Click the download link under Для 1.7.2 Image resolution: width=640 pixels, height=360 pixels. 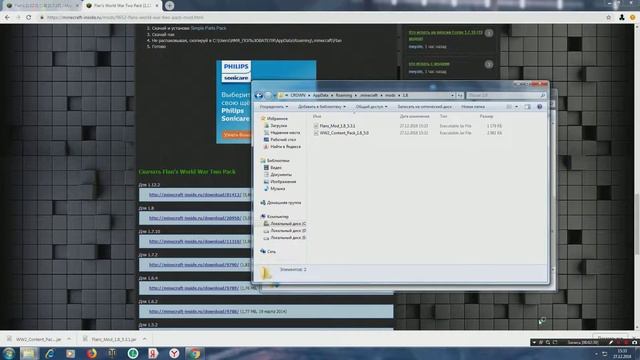194,264
